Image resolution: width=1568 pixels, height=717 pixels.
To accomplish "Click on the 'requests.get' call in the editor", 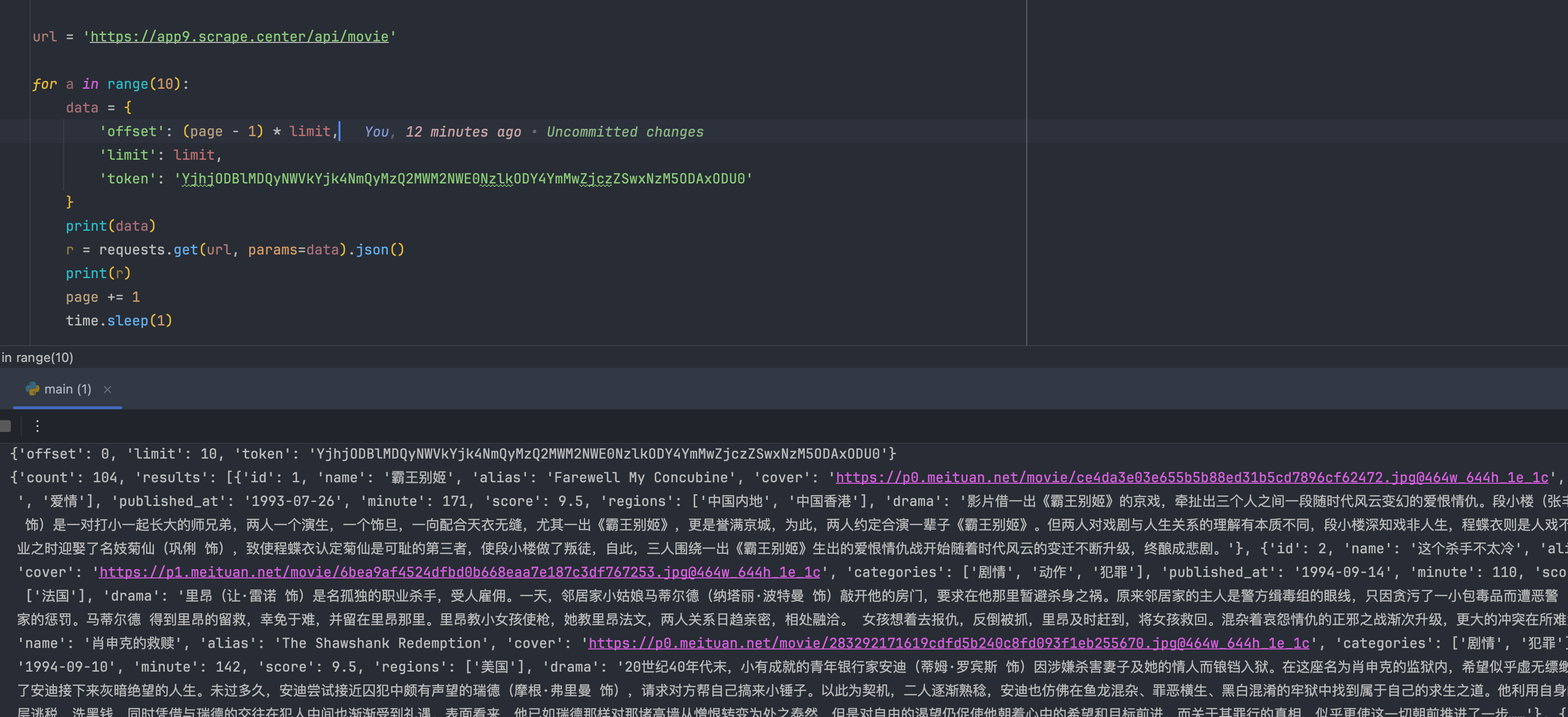I will coord(148,250).
